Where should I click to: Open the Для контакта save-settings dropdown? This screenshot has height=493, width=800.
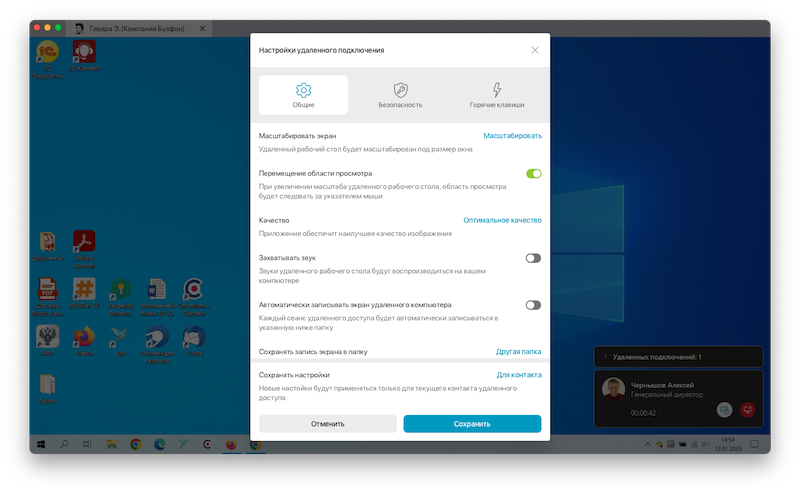tap(518, 375)
